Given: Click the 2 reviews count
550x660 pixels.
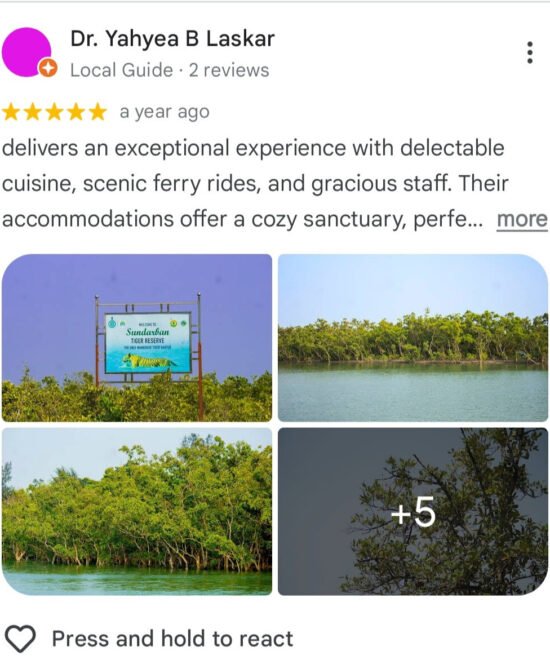Looking at the screenshot, I should 229,70.
